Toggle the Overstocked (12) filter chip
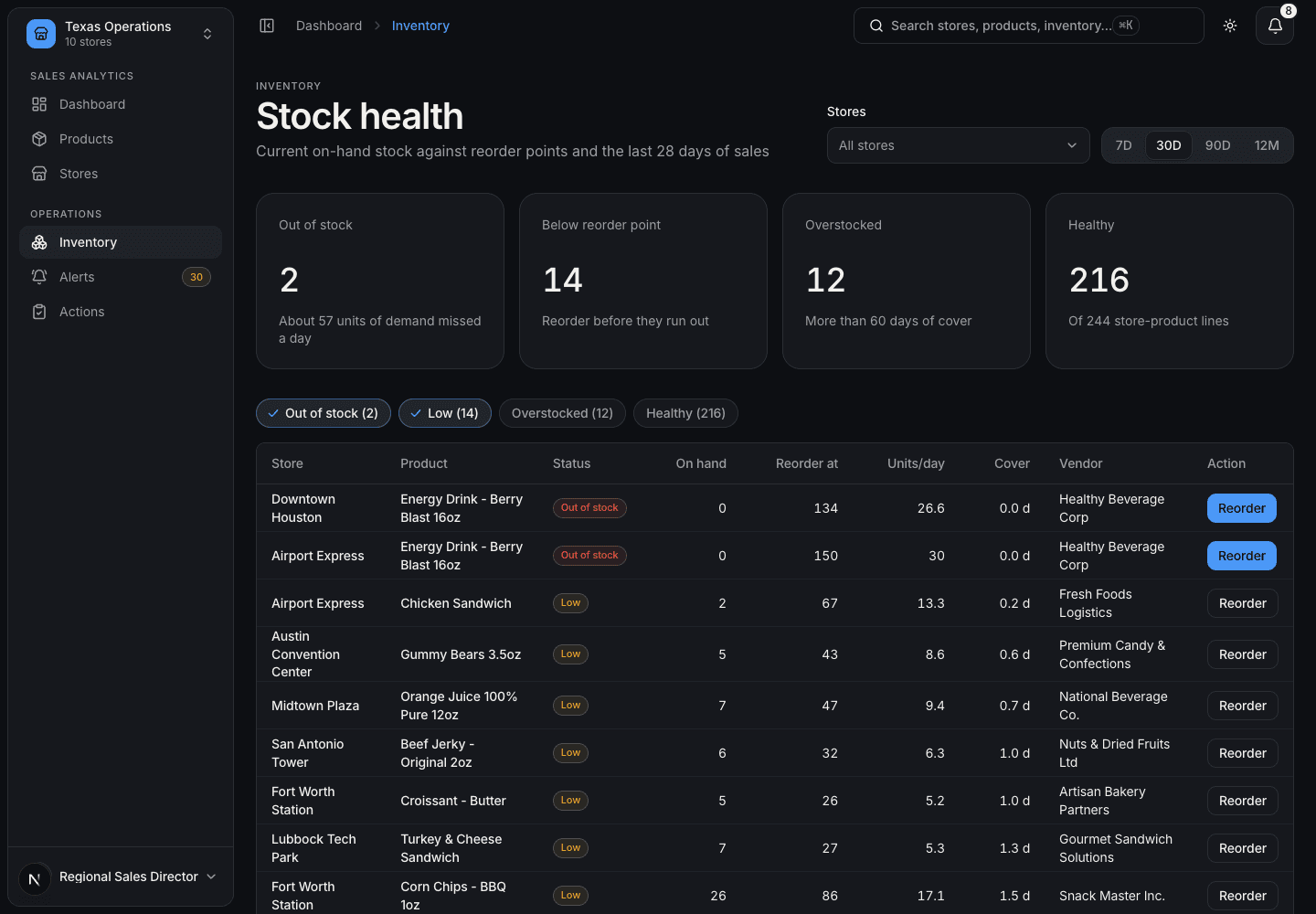The height and width of the screenshot is (914, 1316). click(562, 413)
